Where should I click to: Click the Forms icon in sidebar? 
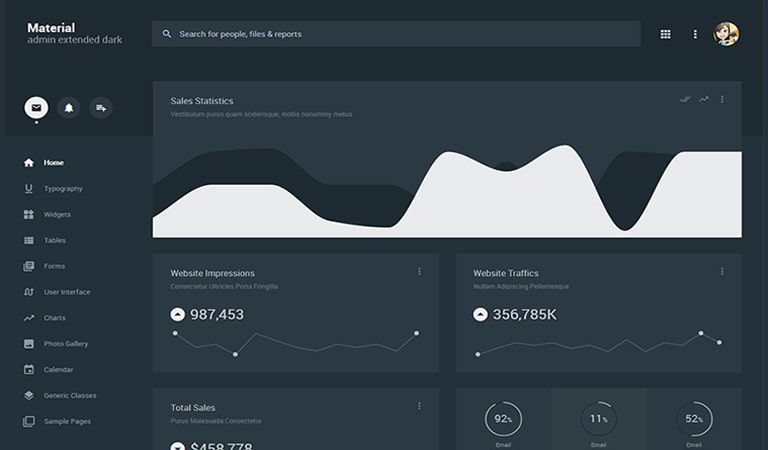[x=29, y=266]
